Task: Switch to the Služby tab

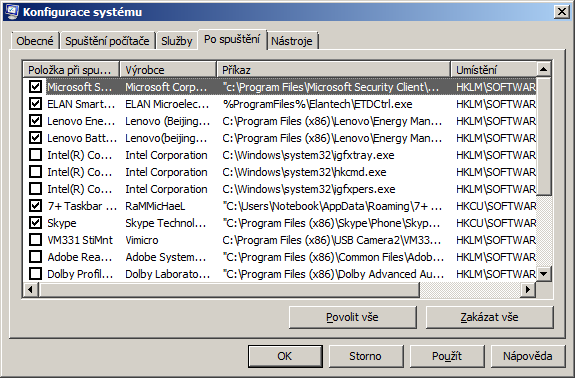Action: (176, 41)
